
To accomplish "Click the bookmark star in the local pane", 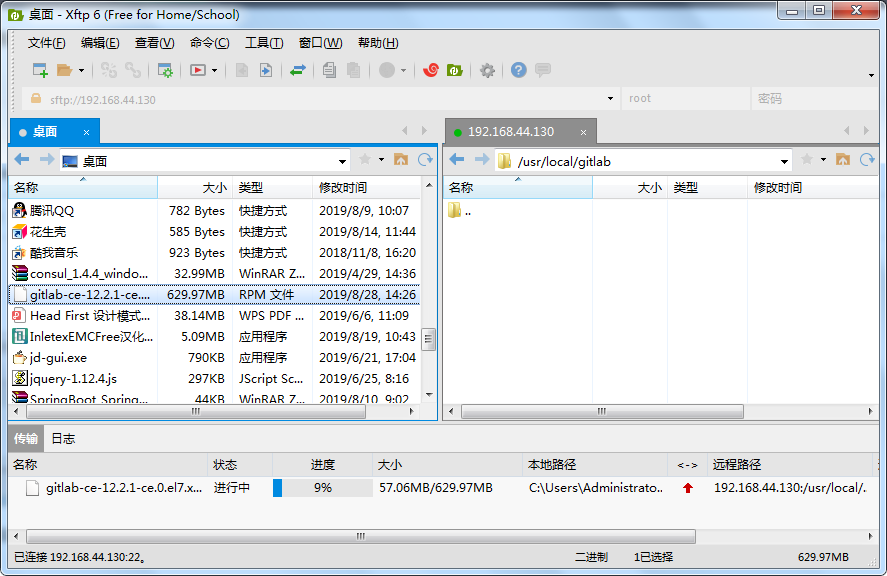I will point(365,160).
